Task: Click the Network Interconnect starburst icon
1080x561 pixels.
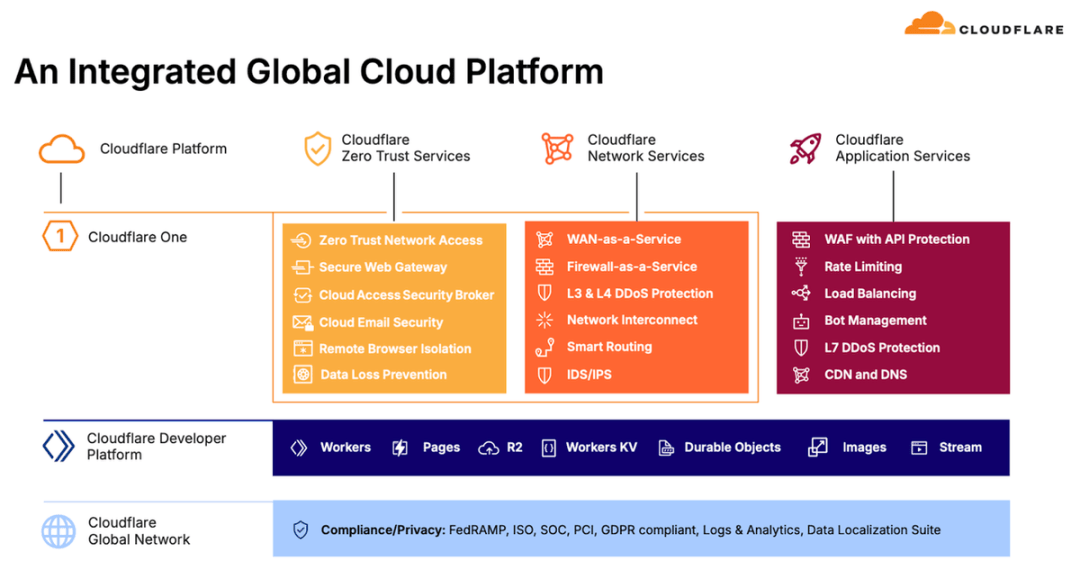Action: 544,320
